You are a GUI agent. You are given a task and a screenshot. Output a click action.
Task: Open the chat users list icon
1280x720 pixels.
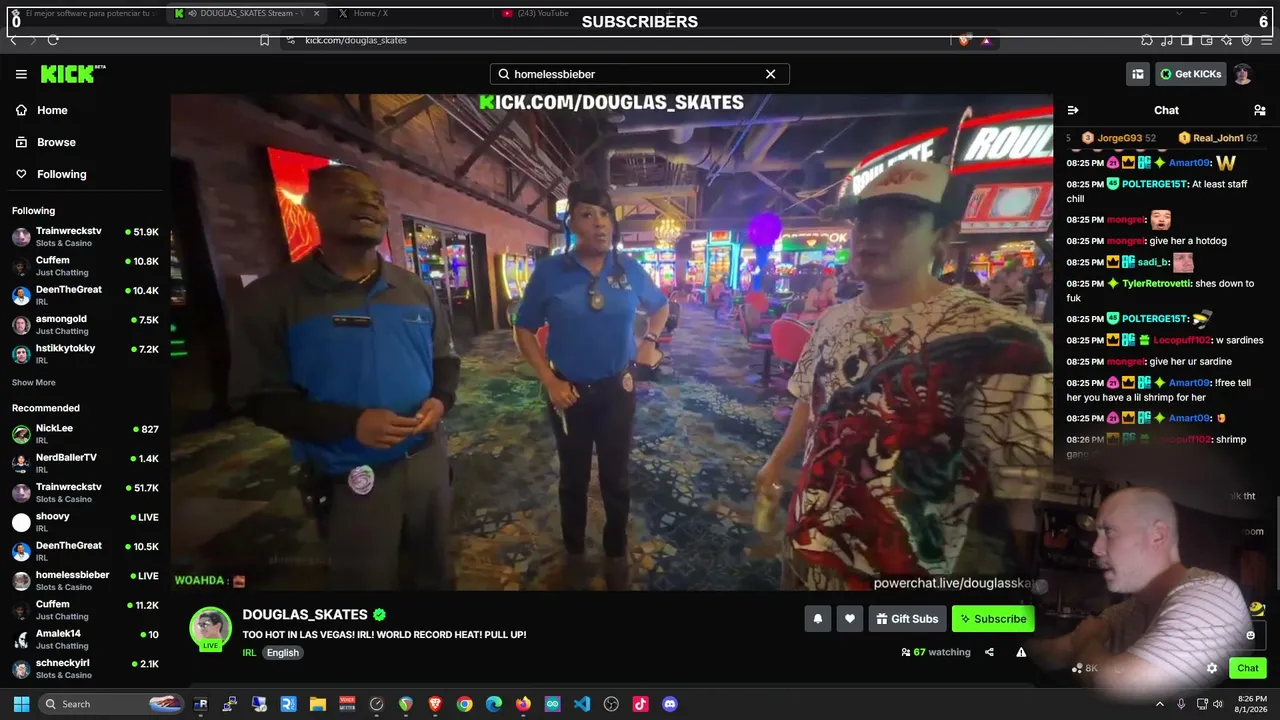point(1259,110)
